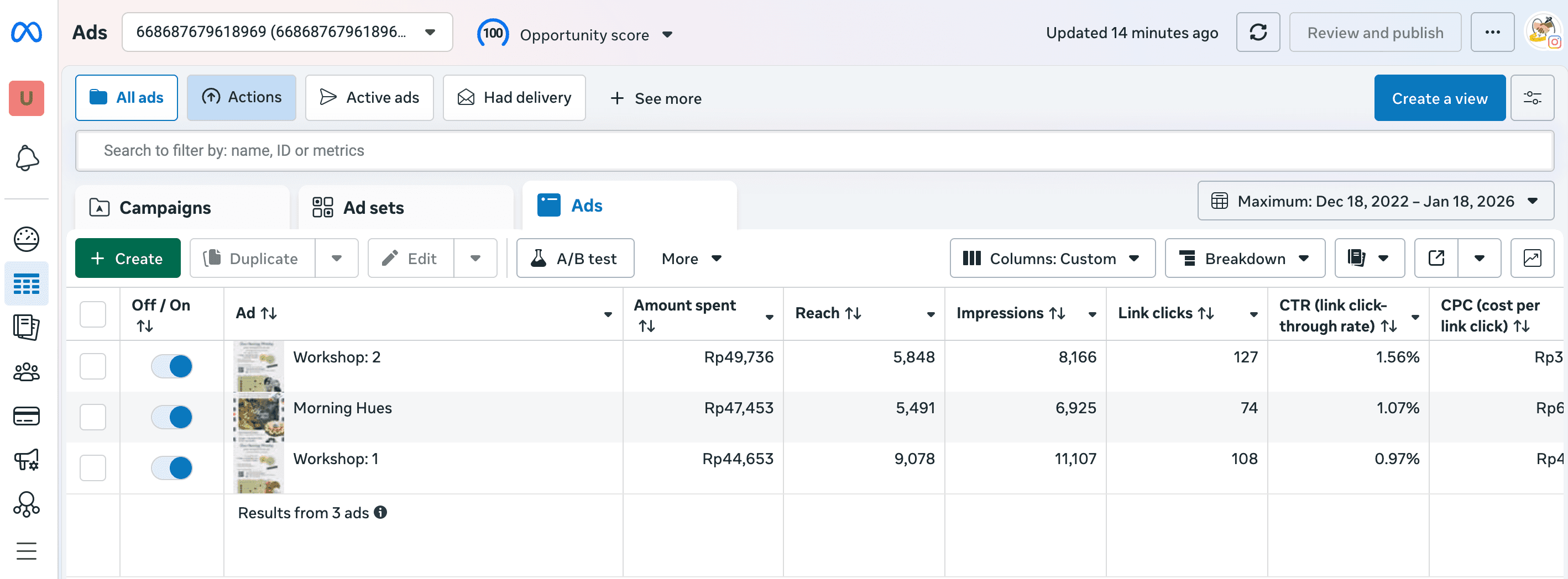Turn off the Workshop: 2 ad toggle
Screen dimensions: 1568x579
[171, 366]
